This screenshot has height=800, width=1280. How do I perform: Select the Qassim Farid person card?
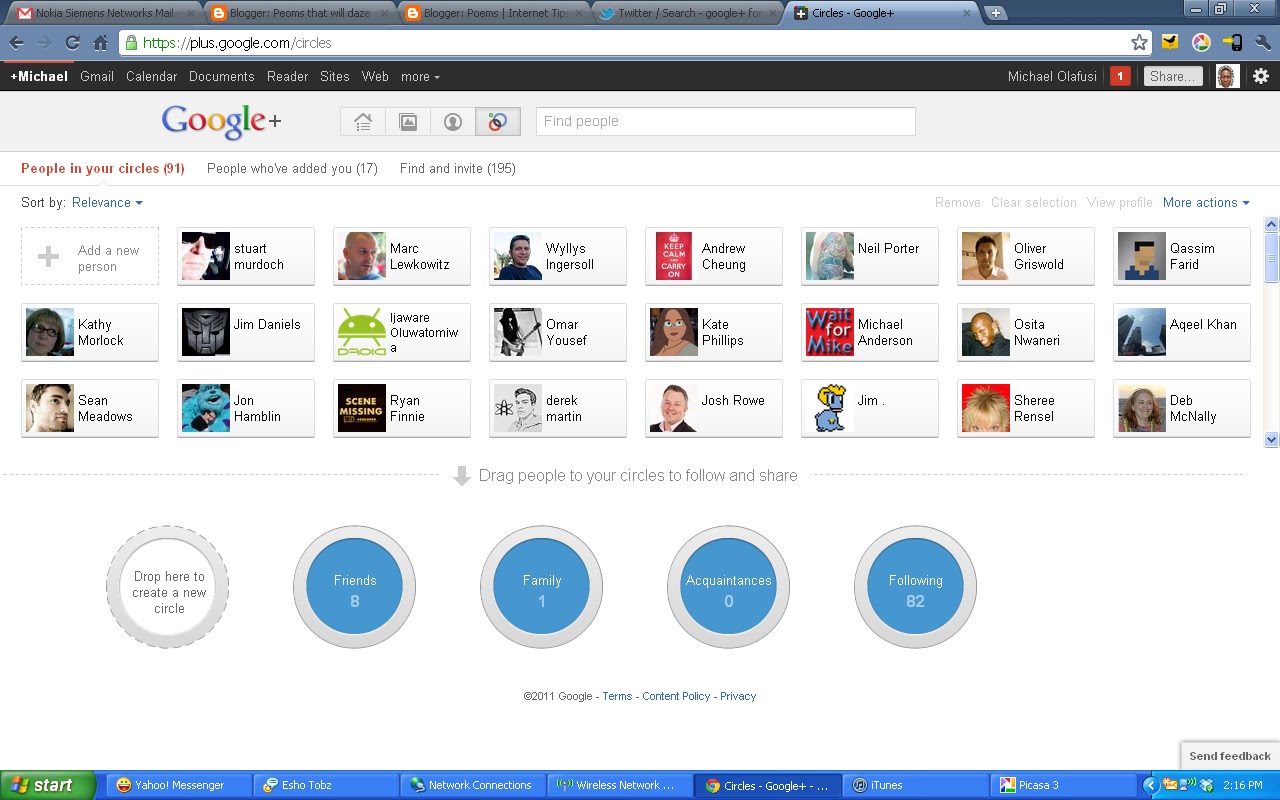1182,256
